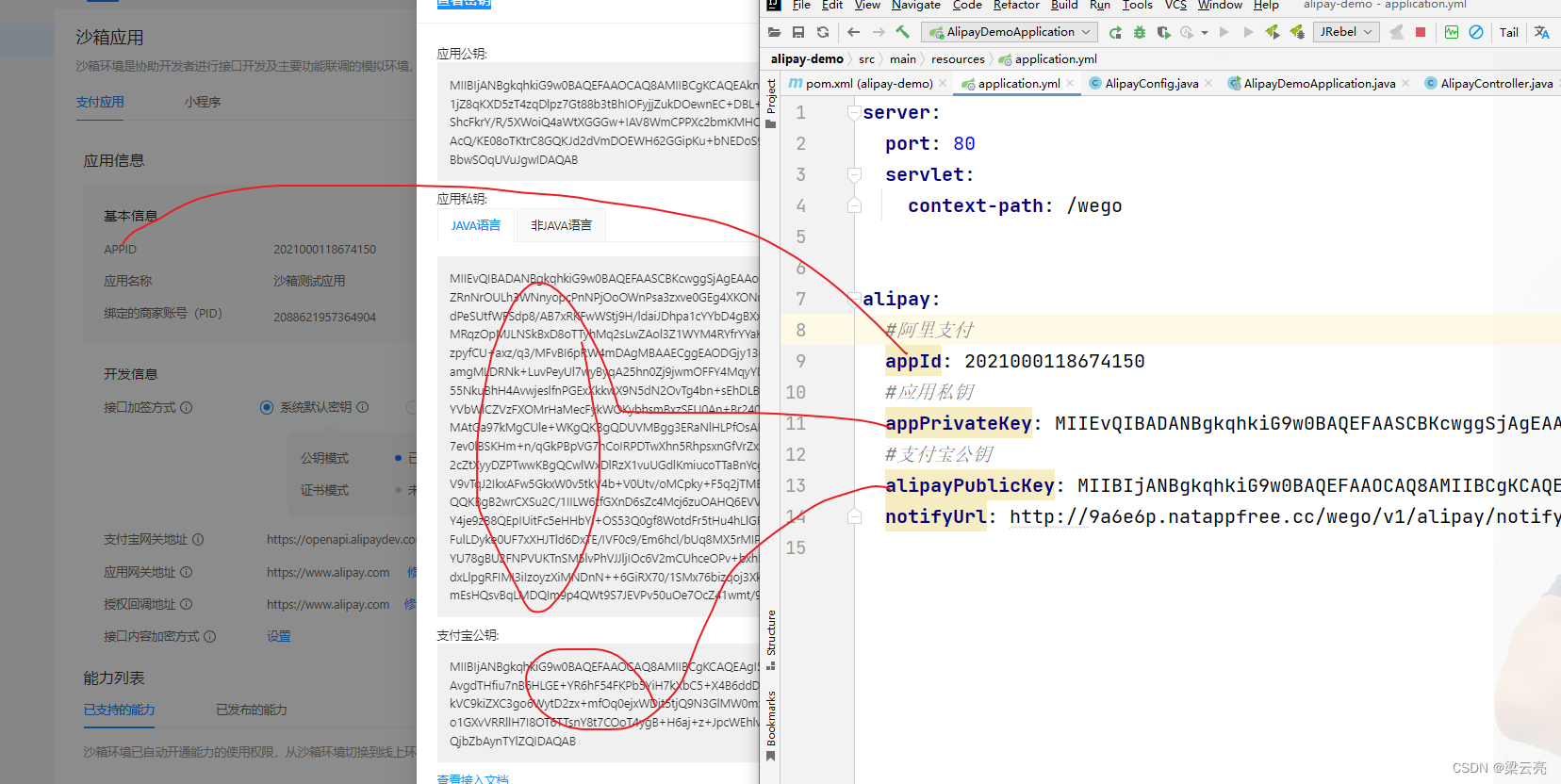Collapse the servlet block fold marker
Screen dimensions: 1561x784
(854, 175)
